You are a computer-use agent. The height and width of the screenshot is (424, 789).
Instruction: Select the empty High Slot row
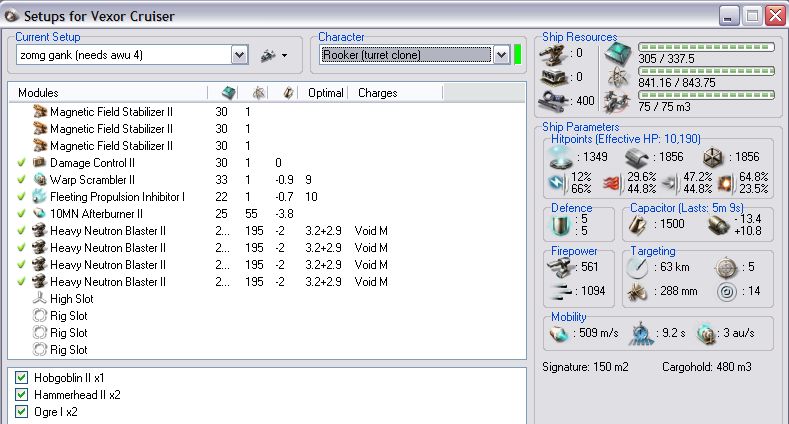tap(267, 299)
